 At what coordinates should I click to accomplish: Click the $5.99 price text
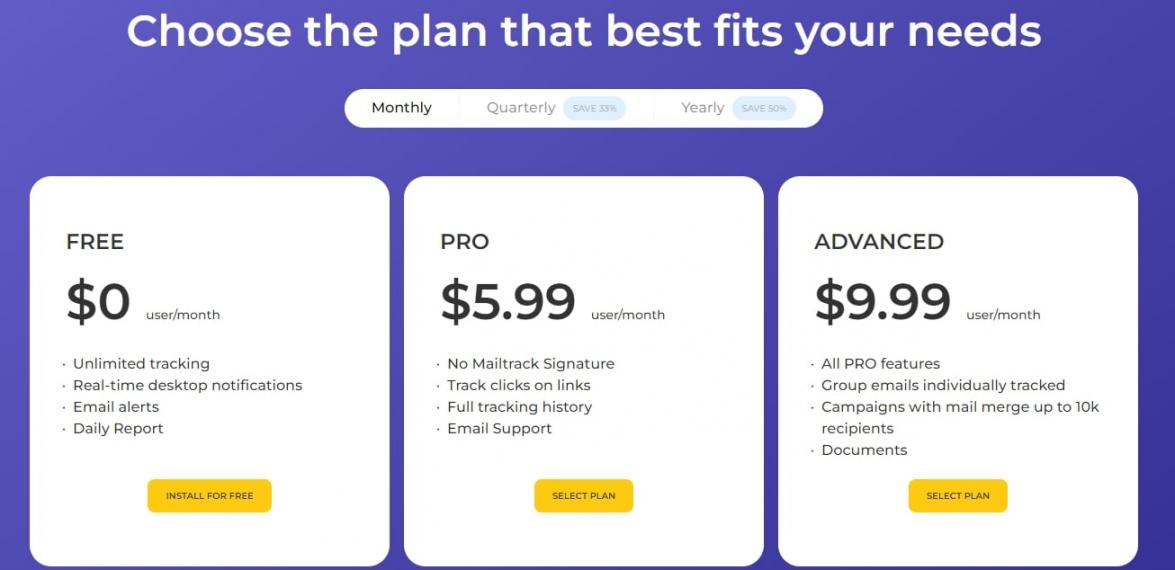coord(508,302)
